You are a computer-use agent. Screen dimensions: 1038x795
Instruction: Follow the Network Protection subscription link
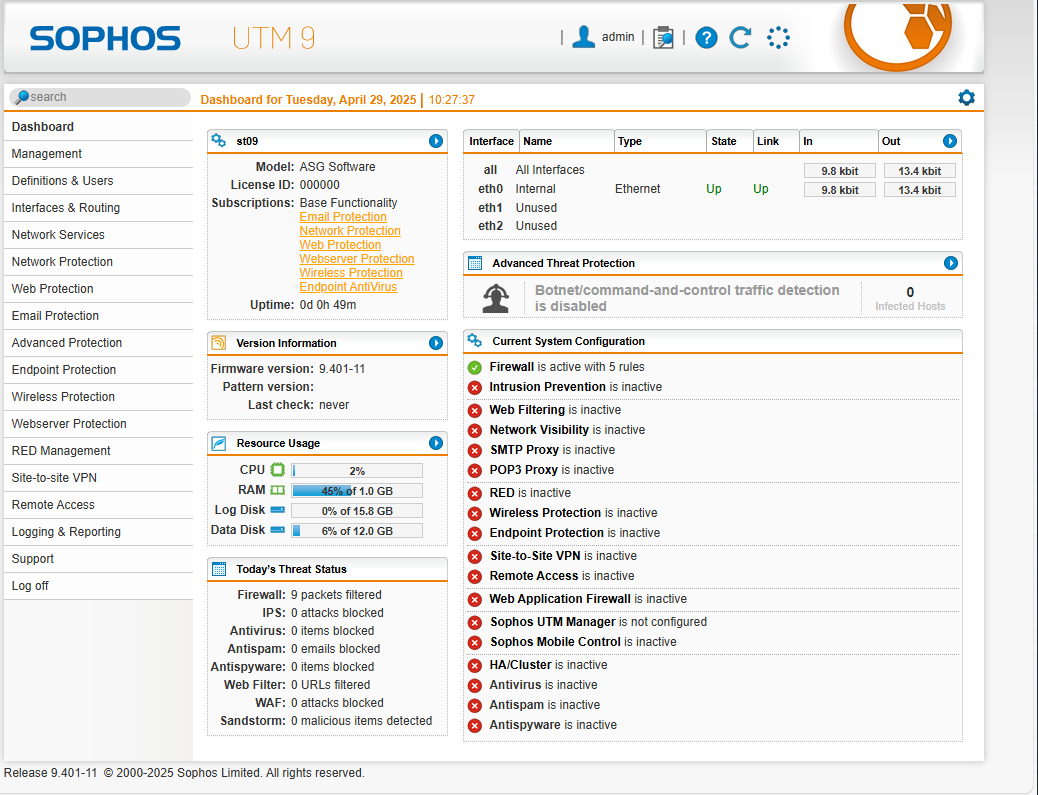click(x=350, y=231)
